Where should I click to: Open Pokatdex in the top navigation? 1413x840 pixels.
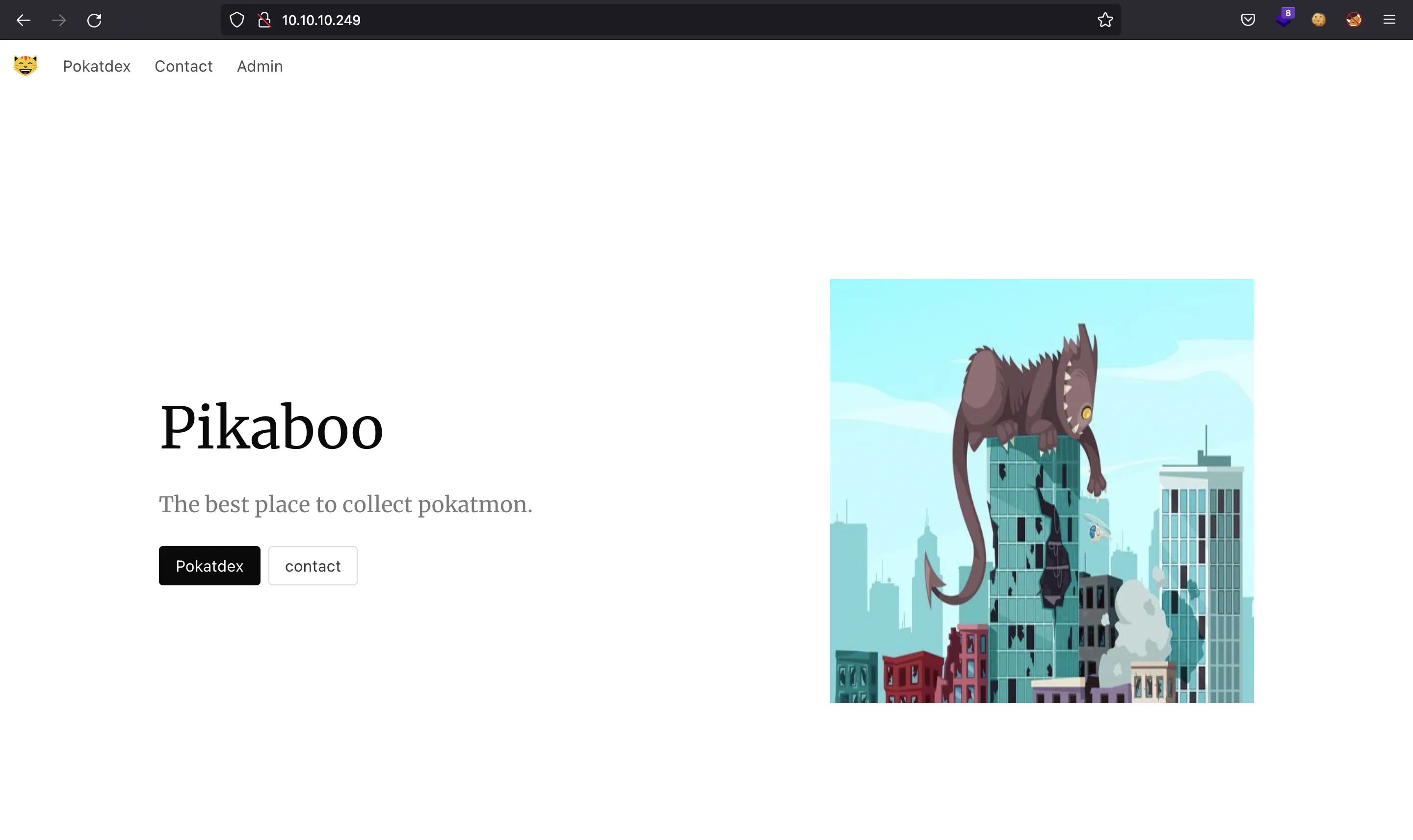pos(97,66)
